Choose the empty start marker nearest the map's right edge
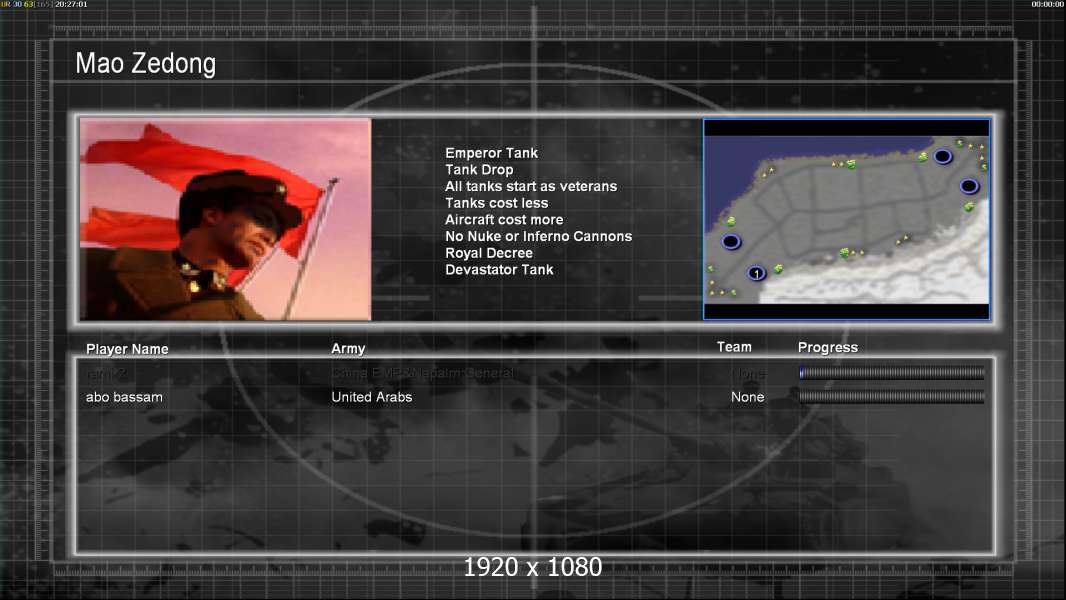 coord(968,186)
